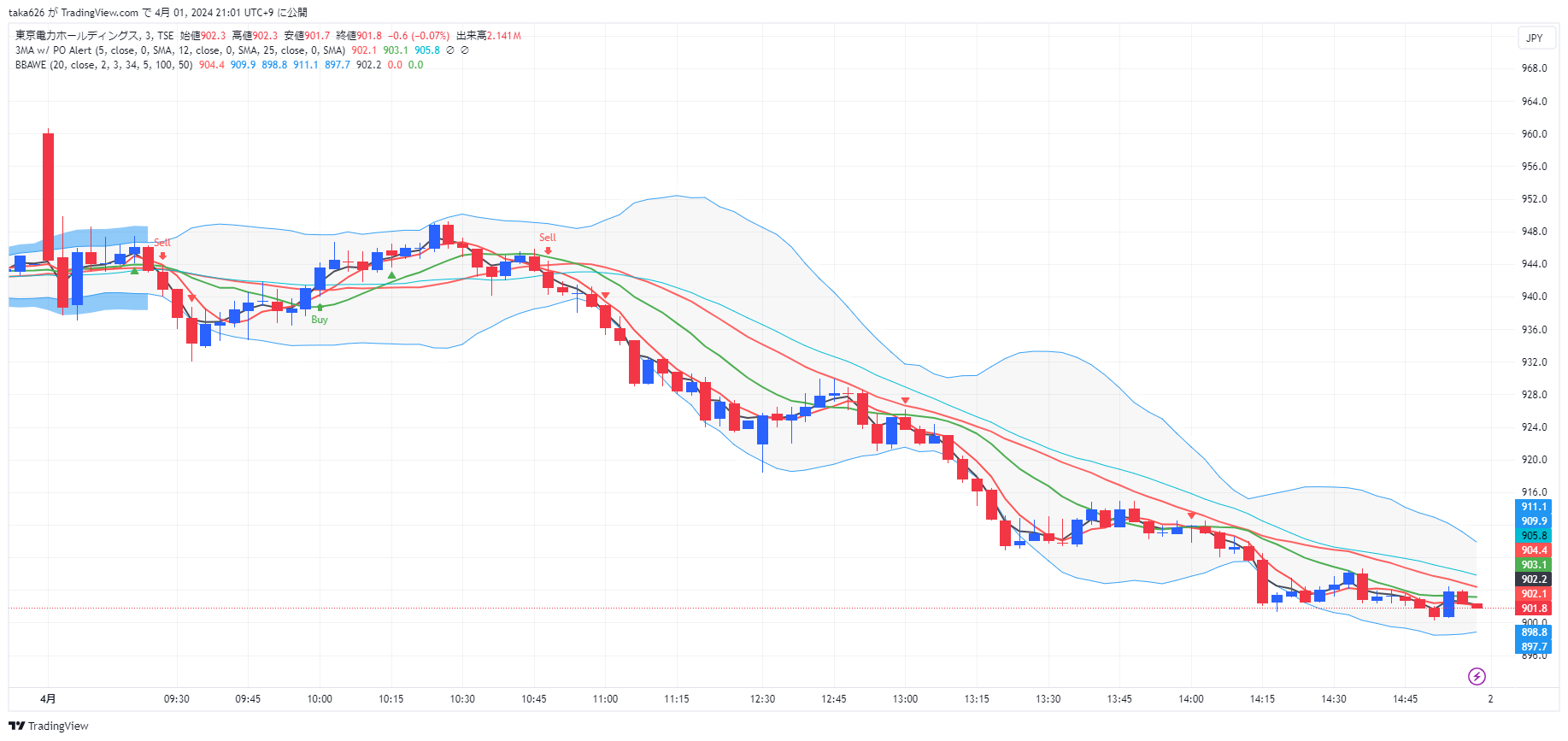Viewport: 1568px width, 741px height.
Task: Click the 12:30 time axis label
Action: pos(762,699)
